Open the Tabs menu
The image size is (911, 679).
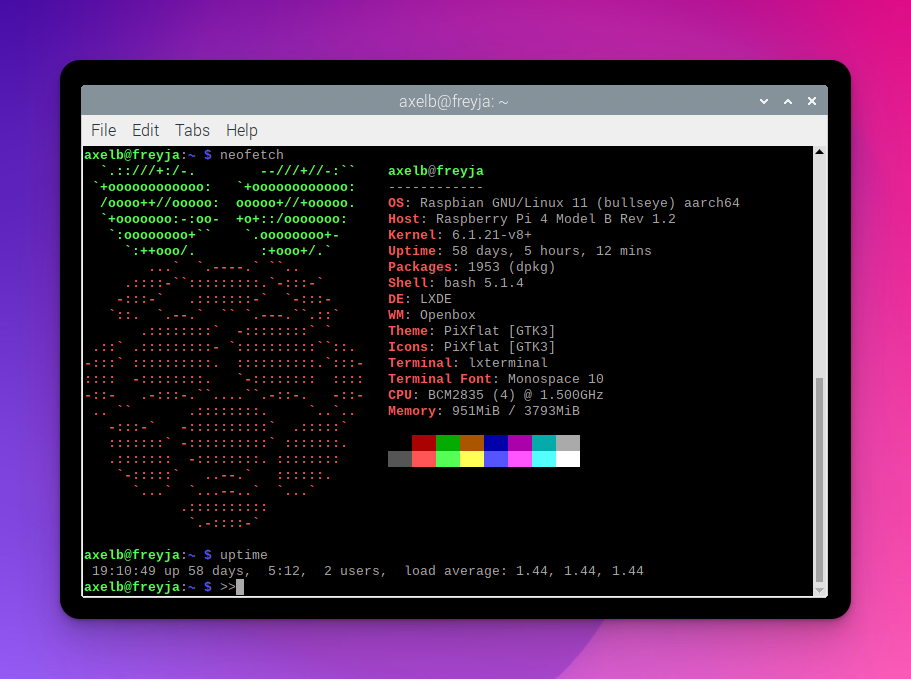pyautogui.click(x=192, y=130)
